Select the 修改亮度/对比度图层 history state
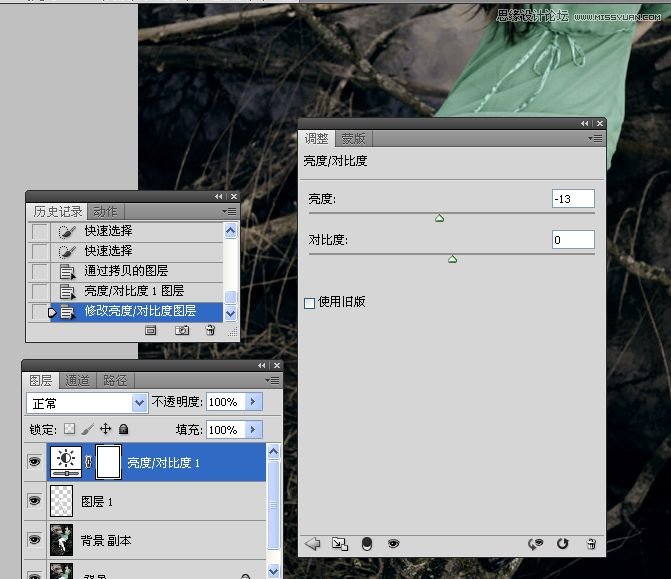 [x=137, y=311]
